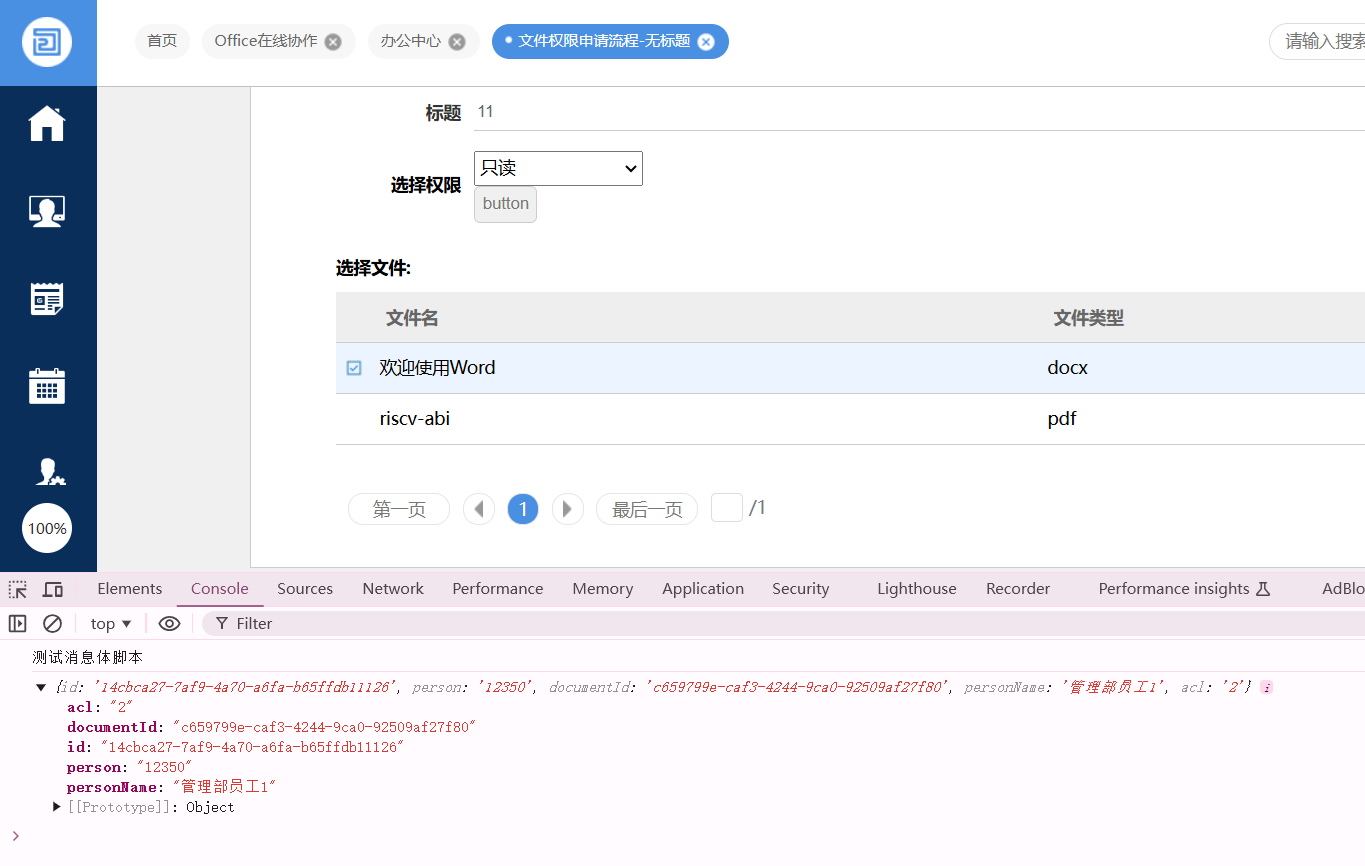Jump to 第一页 in the pagination
The height and width of the screenshot is (866, 1365).
click(399, 509)
